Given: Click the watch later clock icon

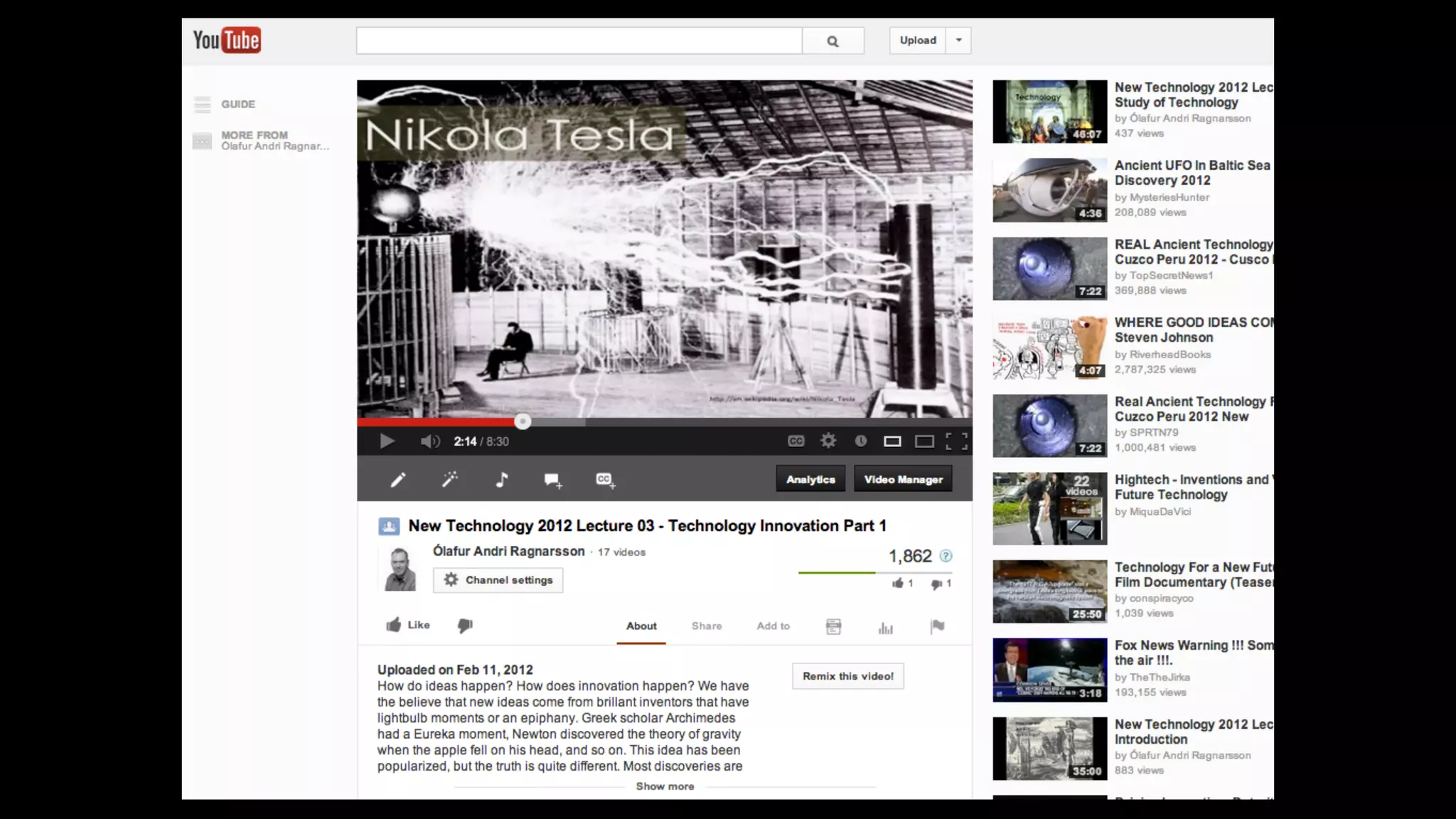Looking at the screenshot, I should (860, 441).
